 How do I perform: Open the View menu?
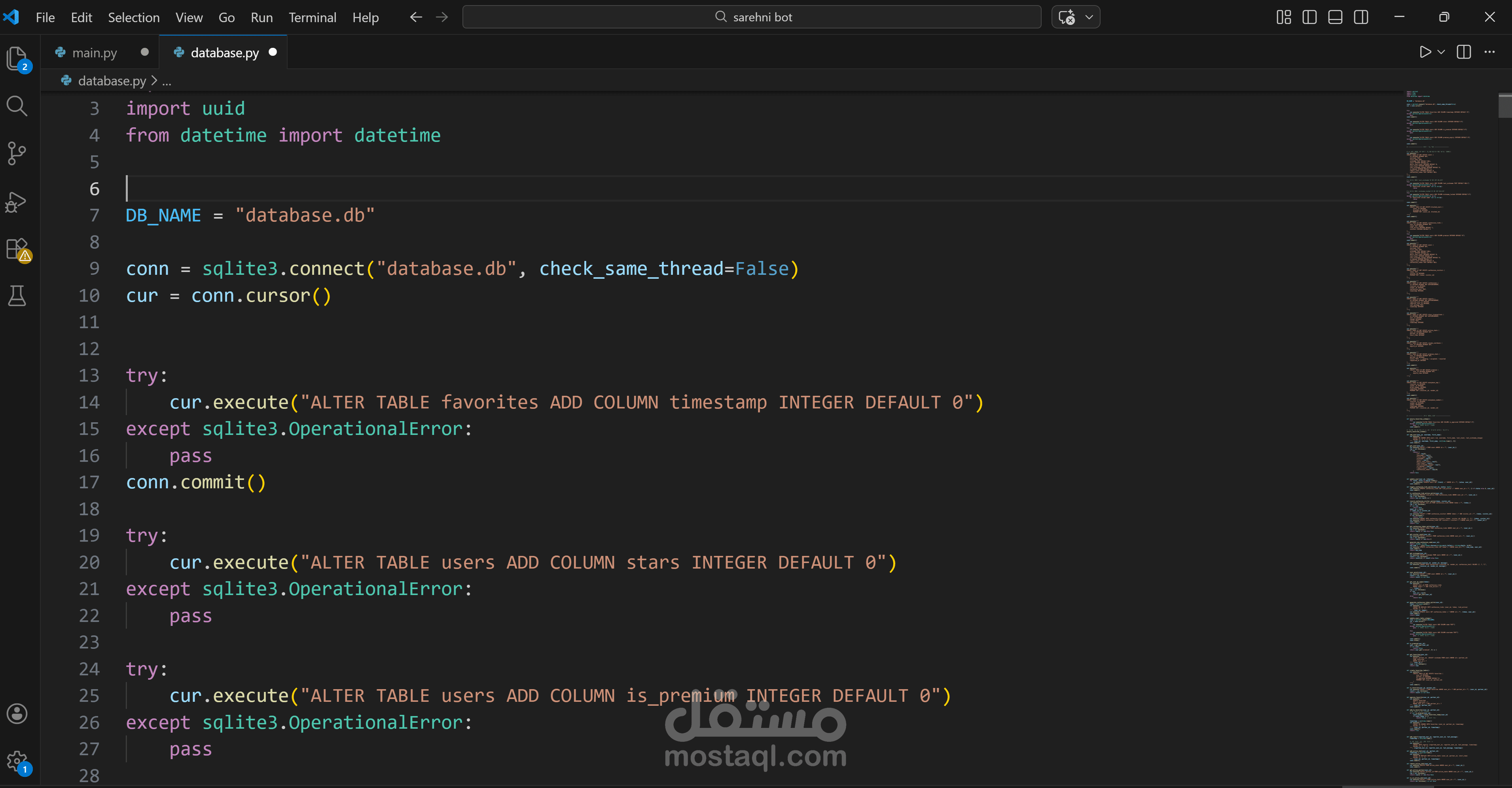[x=189, y=18]
